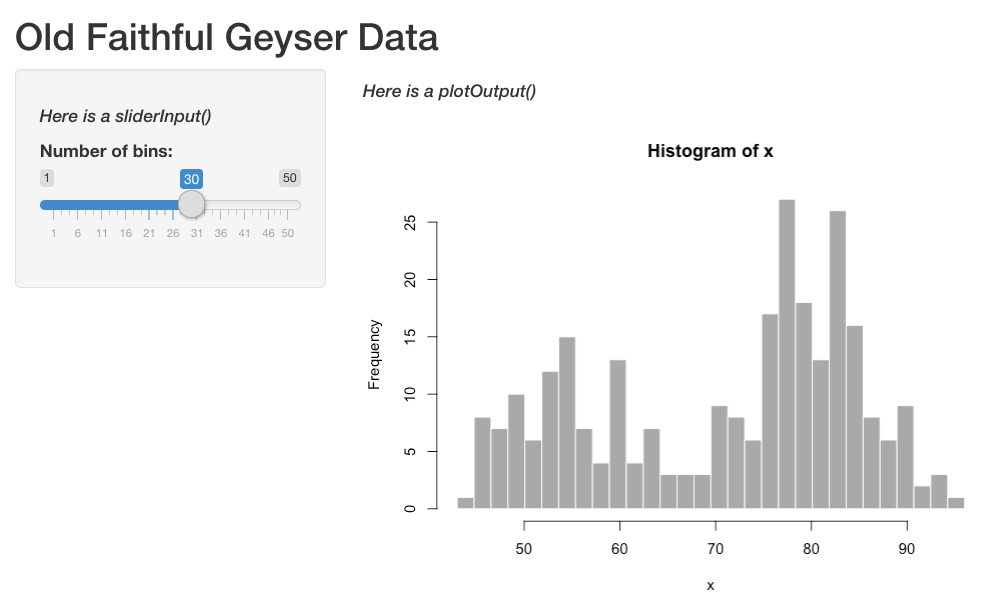Click the maximum value badge showing 50
982x606 pixels.
[289, 178]
